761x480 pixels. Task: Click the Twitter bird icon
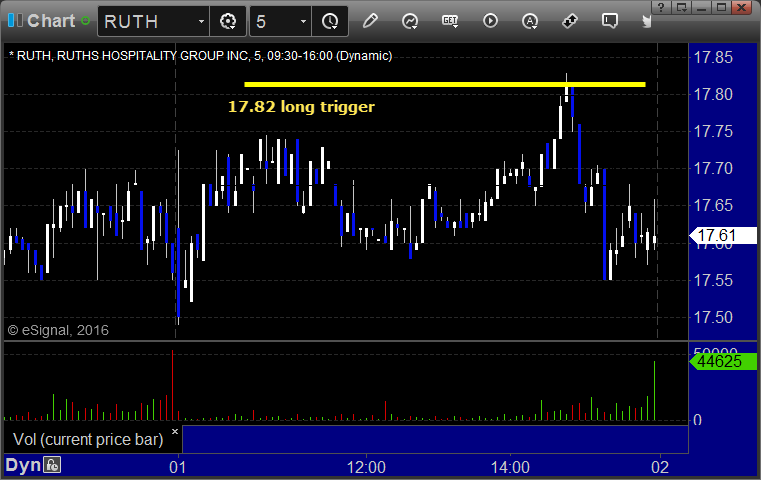pos(646,21)
